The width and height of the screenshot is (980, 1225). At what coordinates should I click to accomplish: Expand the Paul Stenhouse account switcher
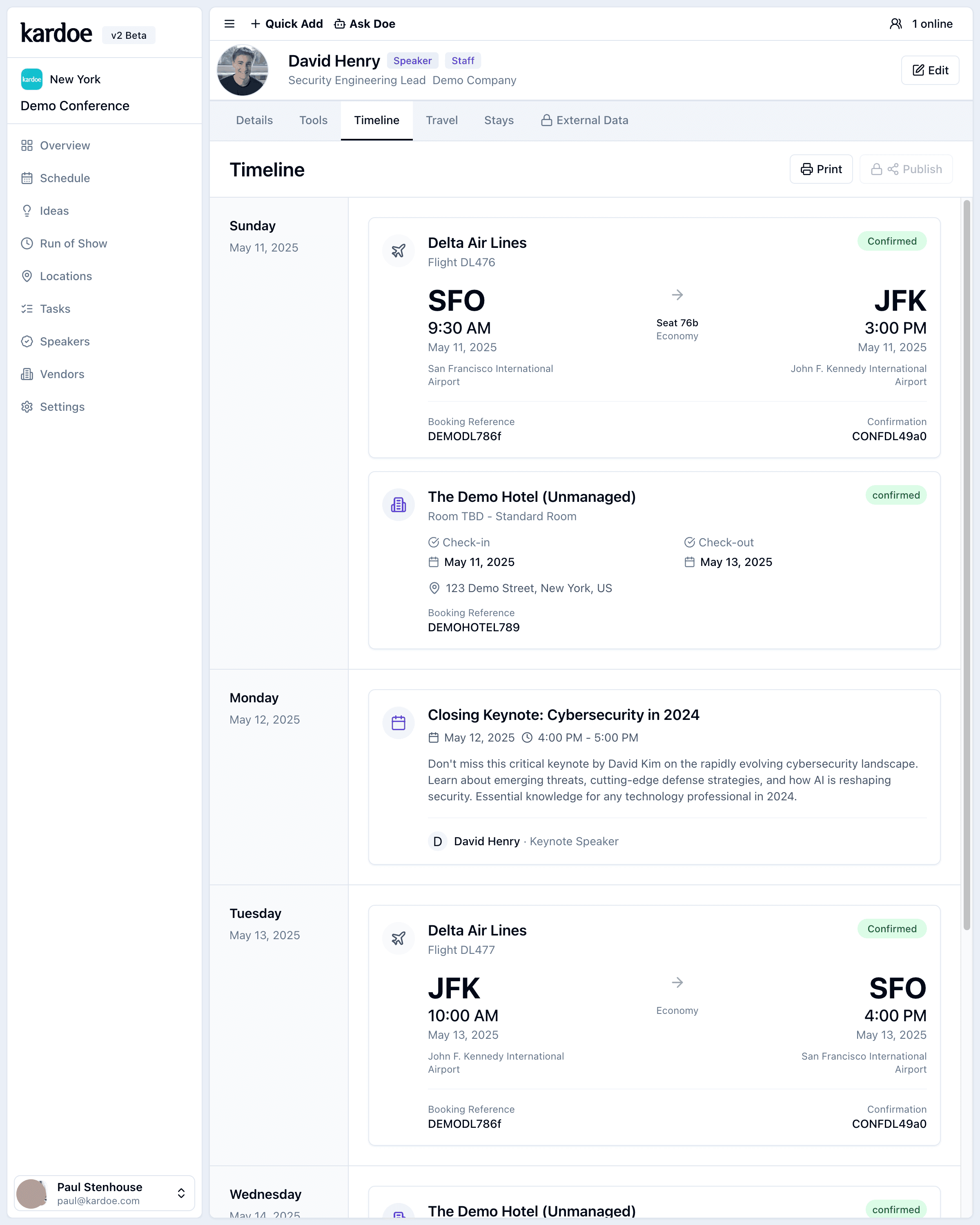point(105,1193)
